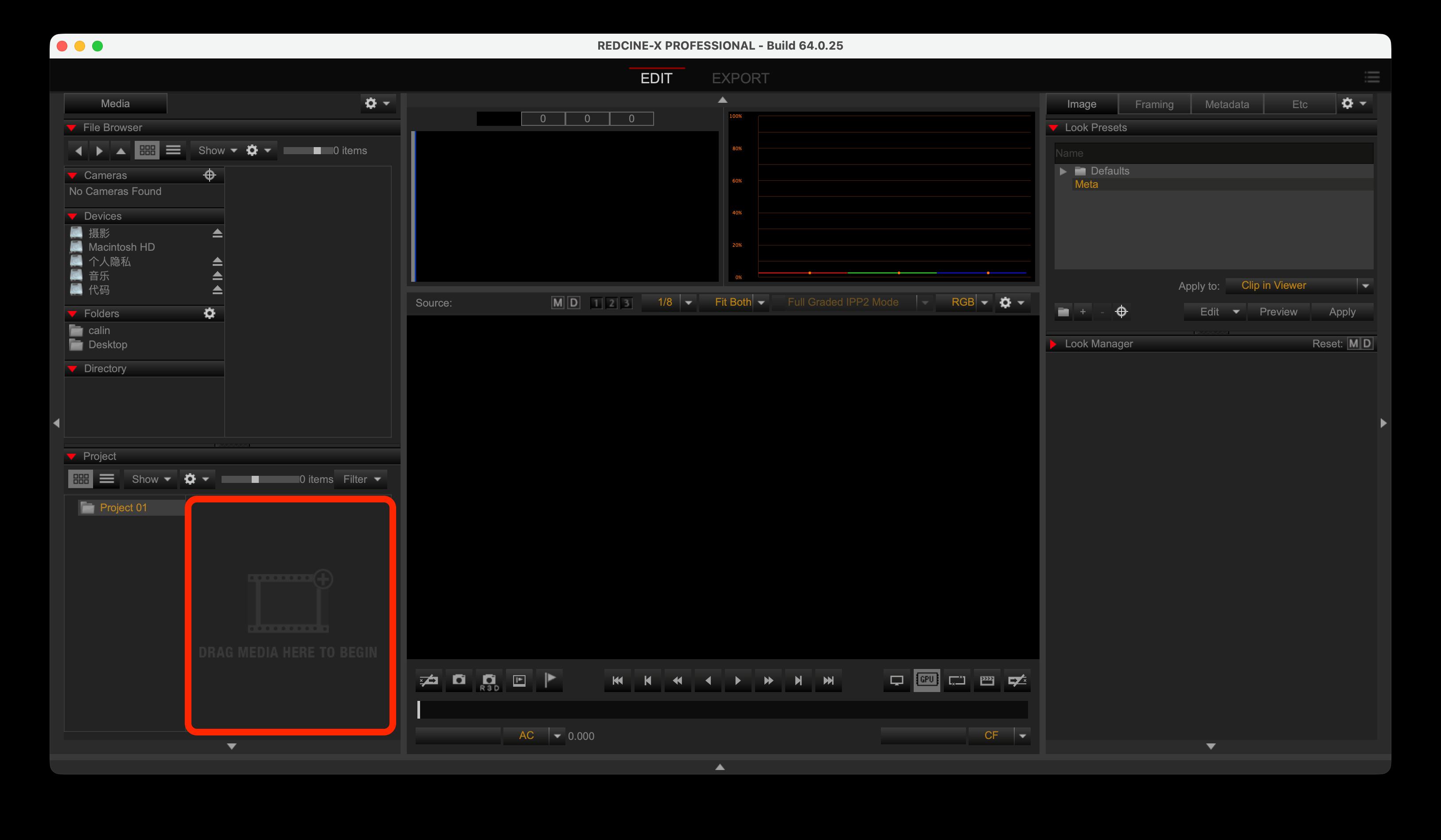Image resolution: width=1441 pixels, height=840 pixels.
Task: Open the RGB channel dropdown
Action: [984, 303]
